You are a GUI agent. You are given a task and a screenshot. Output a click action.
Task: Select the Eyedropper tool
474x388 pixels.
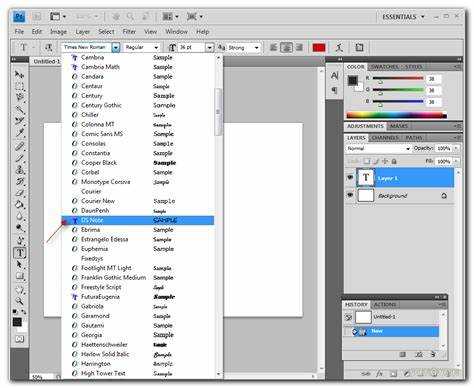(x=19, y=133)
